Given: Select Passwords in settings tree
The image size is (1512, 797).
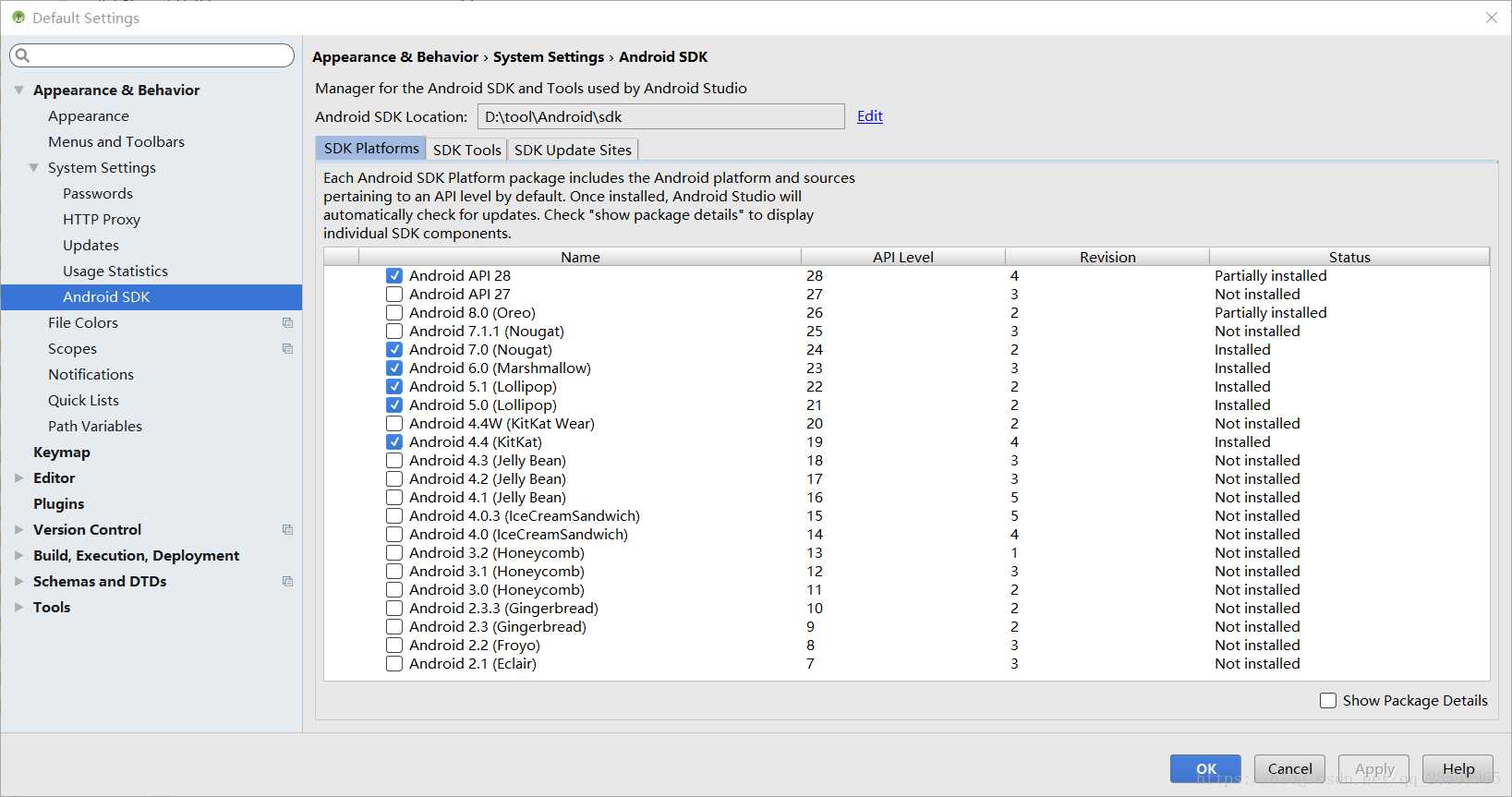Looking at the screenshot, I should [x=98, y=193].
